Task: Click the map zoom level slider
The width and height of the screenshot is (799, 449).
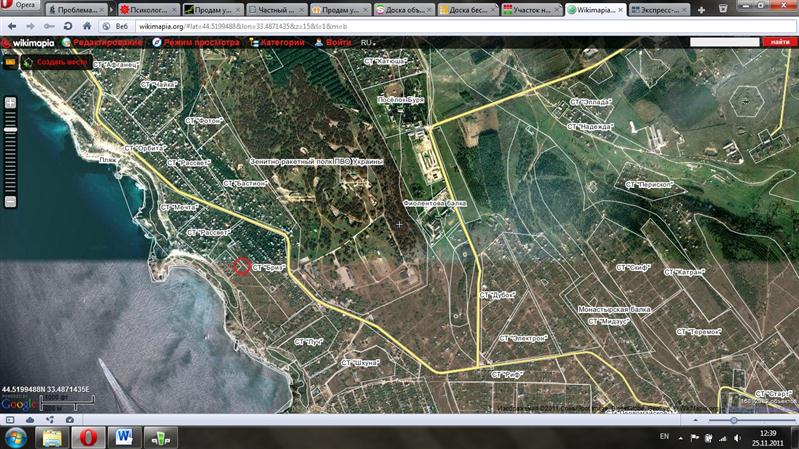Action: pyautogui.click(x=10, y=150)
